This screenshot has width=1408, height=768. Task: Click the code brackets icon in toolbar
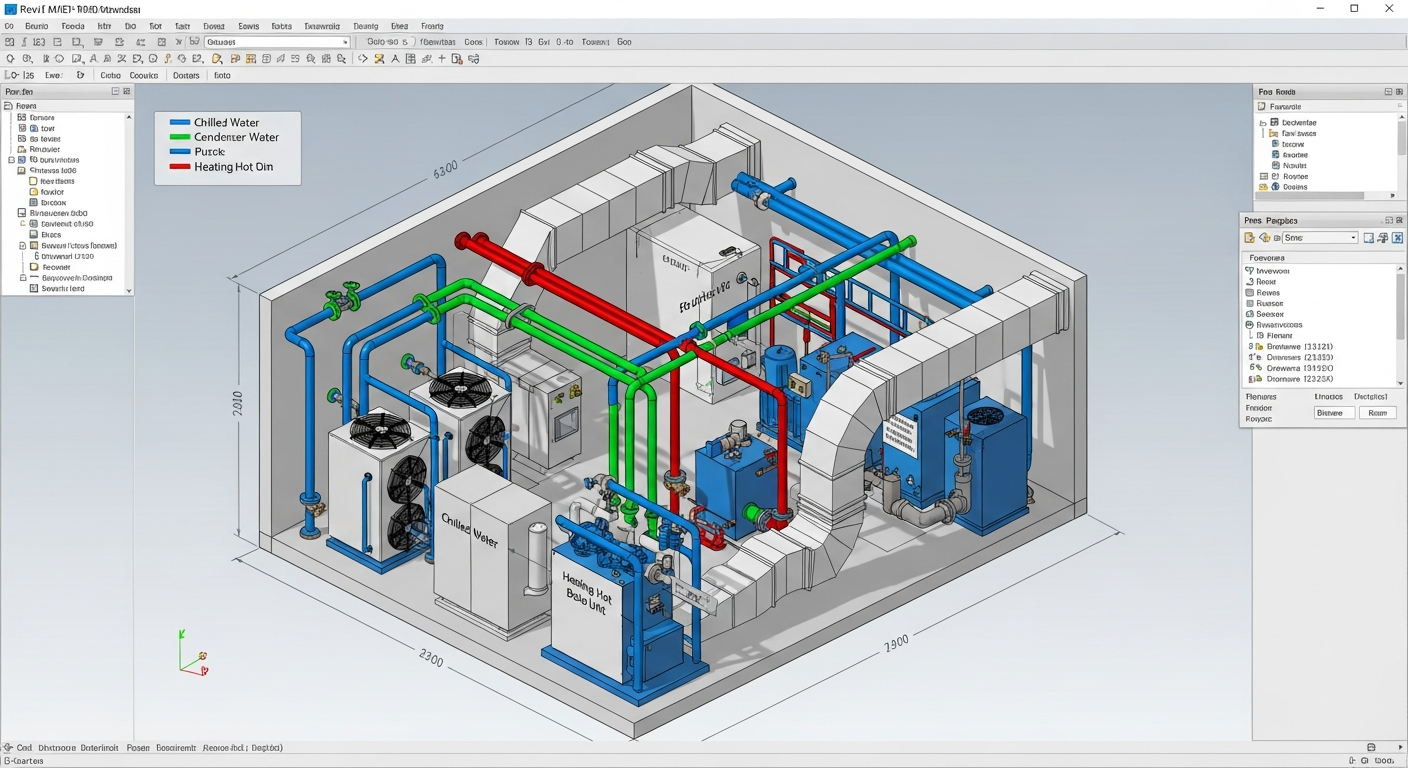coord(364,59)
